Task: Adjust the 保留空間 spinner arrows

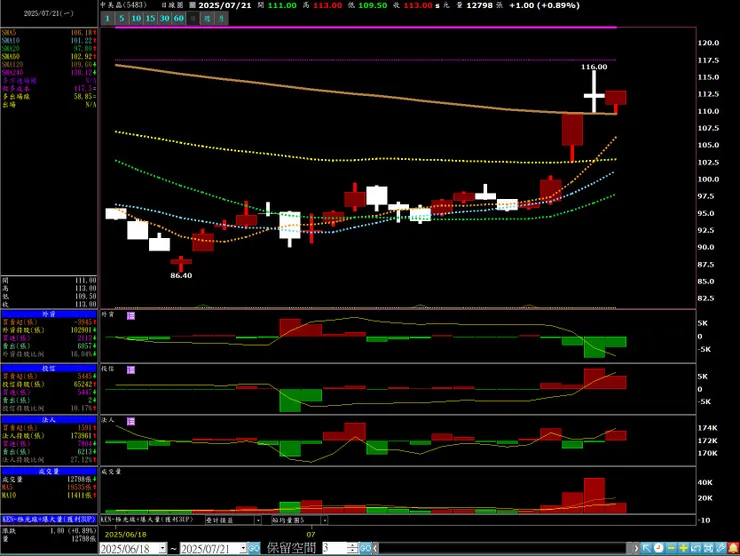Action: click(x=353, y=548)
